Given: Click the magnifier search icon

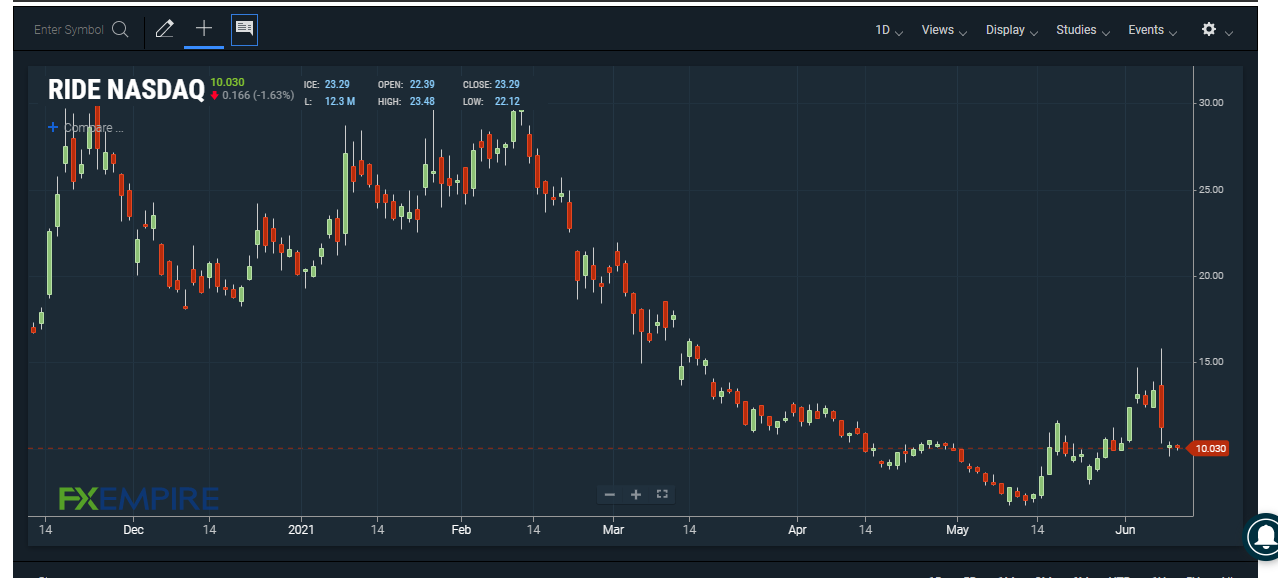Looking at the screenshot, I should pos(121,30).
